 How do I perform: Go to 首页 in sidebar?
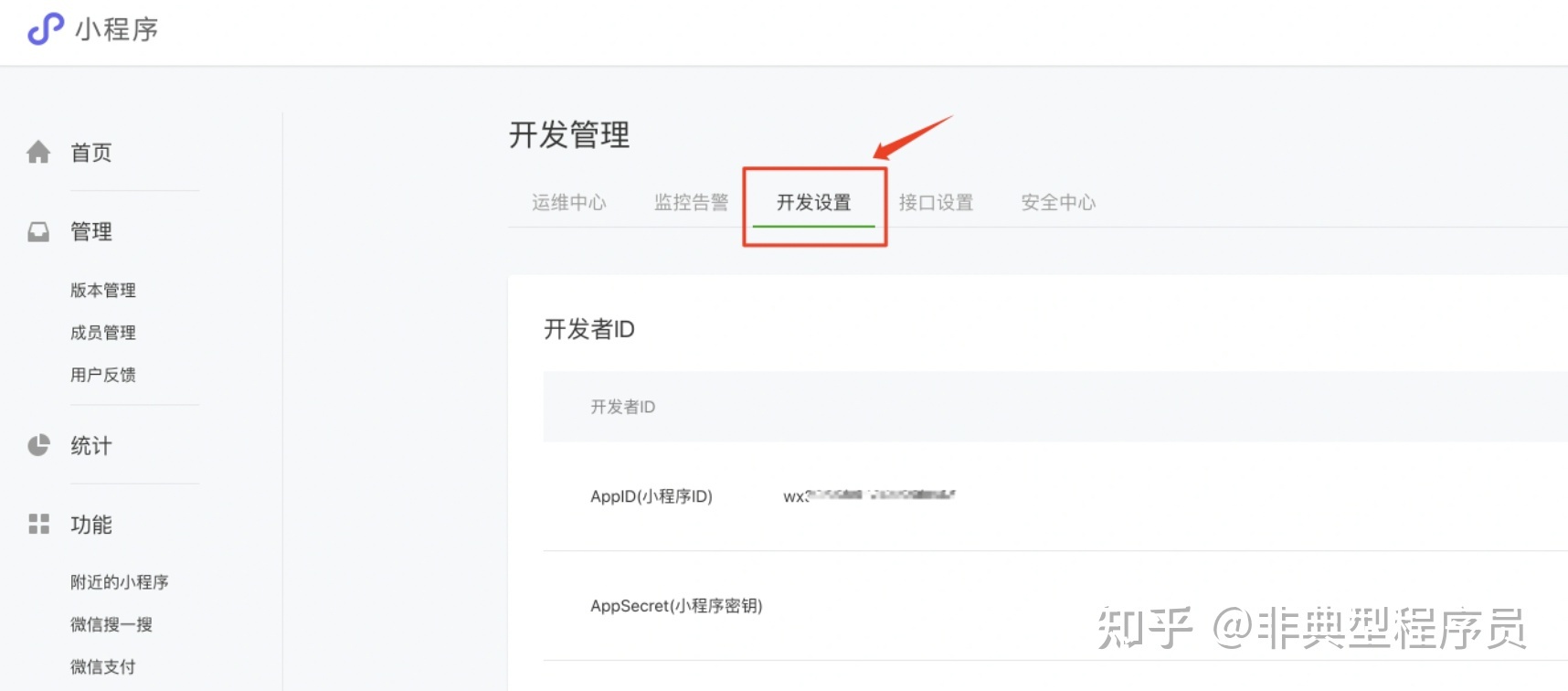click(x=91, y=153)
